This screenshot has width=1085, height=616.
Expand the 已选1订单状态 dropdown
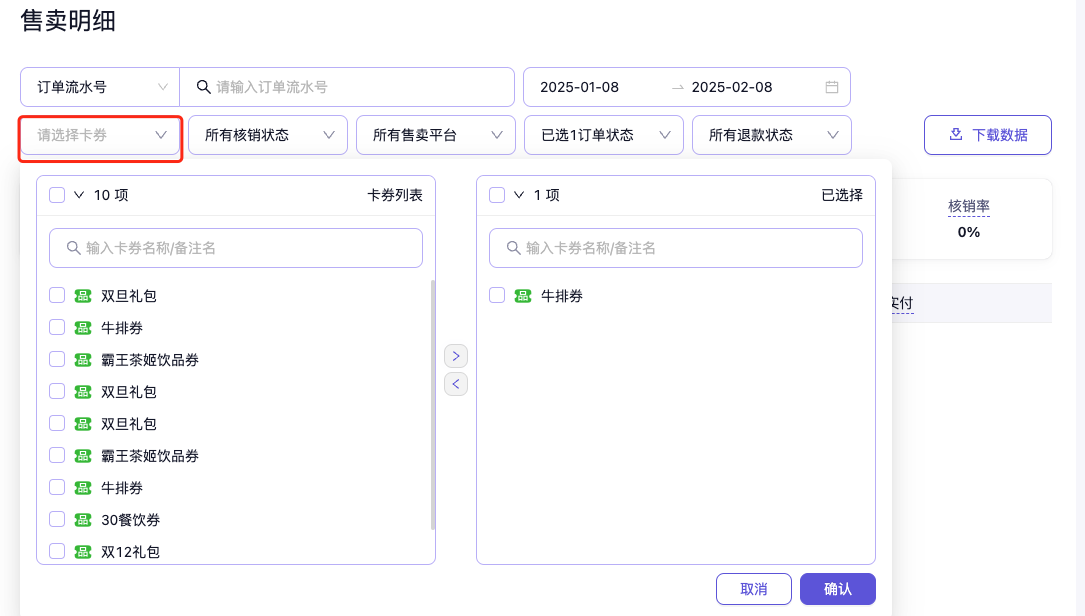(603, 135)
